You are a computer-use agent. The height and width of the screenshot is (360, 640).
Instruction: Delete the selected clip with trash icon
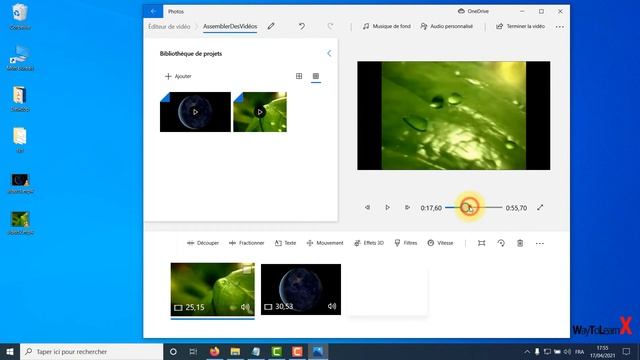pyautogui.click(x=520, y=243)
